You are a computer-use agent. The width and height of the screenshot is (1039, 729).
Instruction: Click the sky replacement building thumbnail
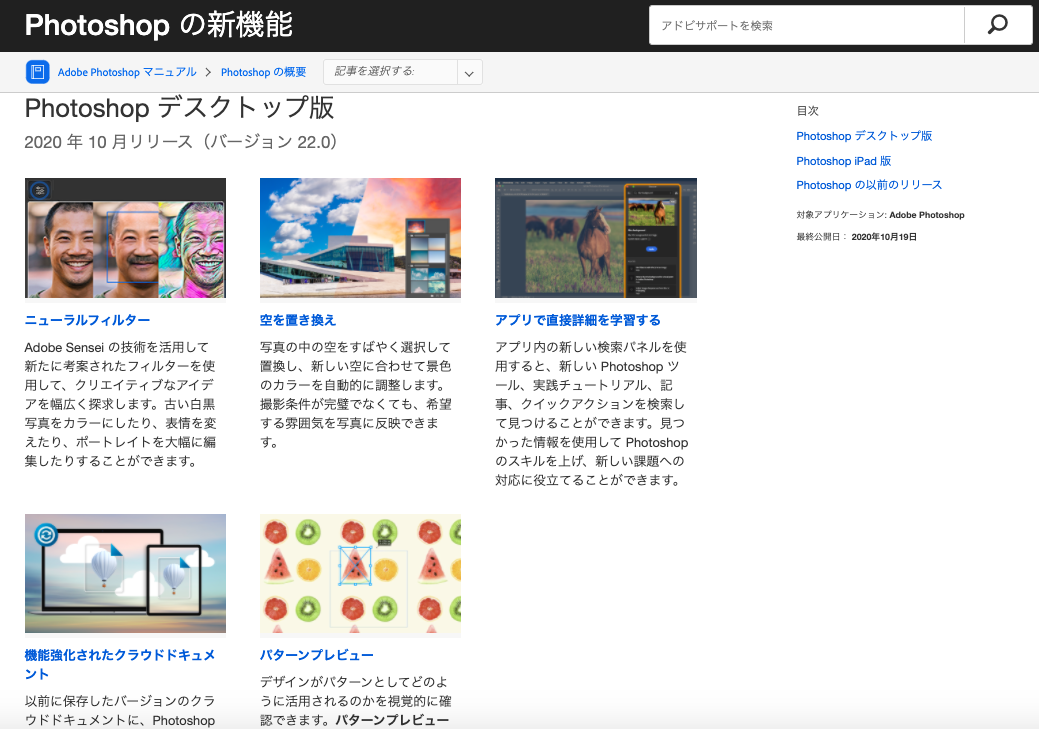[x=360, y=238]
